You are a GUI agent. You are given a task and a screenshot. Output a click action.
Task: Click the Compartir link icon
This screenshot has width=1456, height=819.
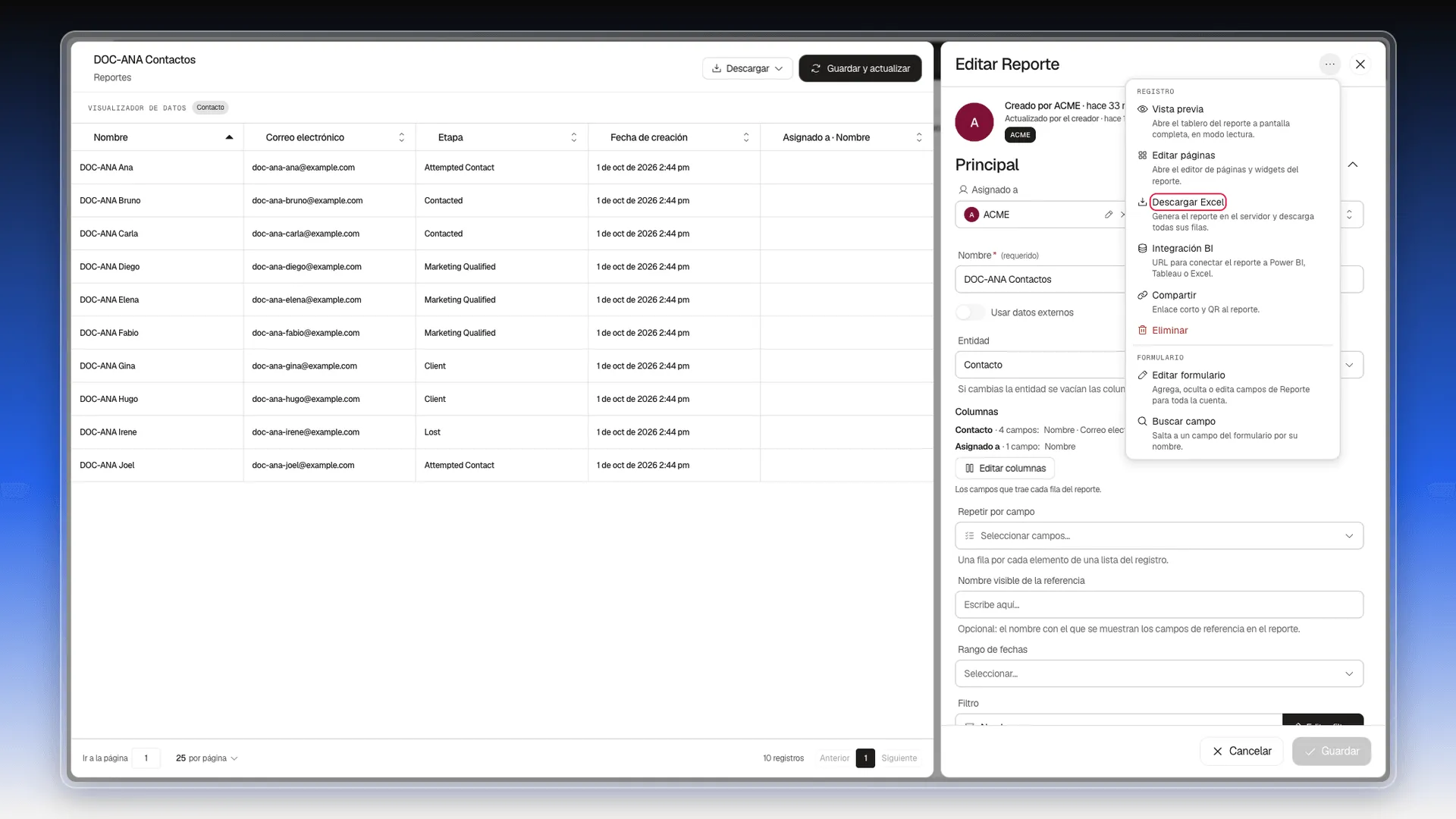click(1142, 295)
